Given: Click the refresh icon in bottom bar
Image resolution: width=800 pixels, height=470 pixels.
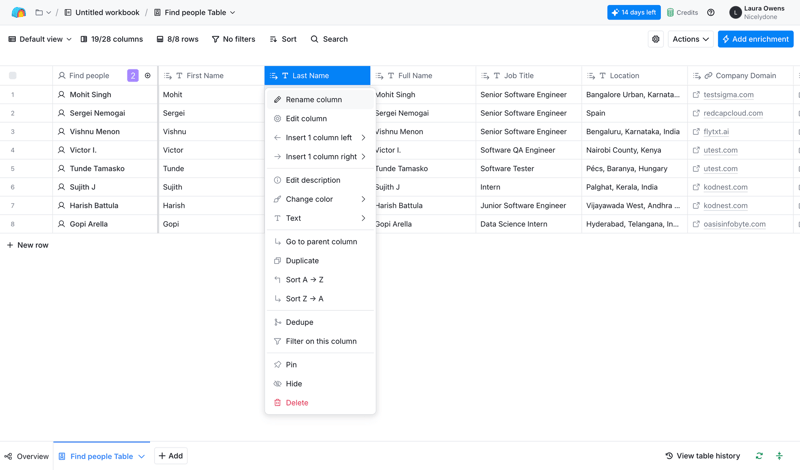Looking at the screenshot, I should coord(759,456).
